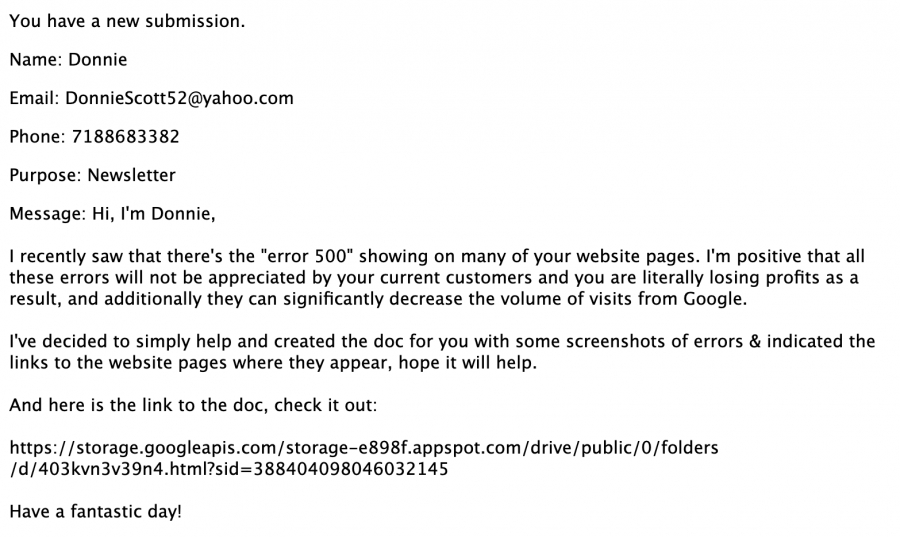
Task: Click the phone number 7188683382
Action: (x=126, y=137)
